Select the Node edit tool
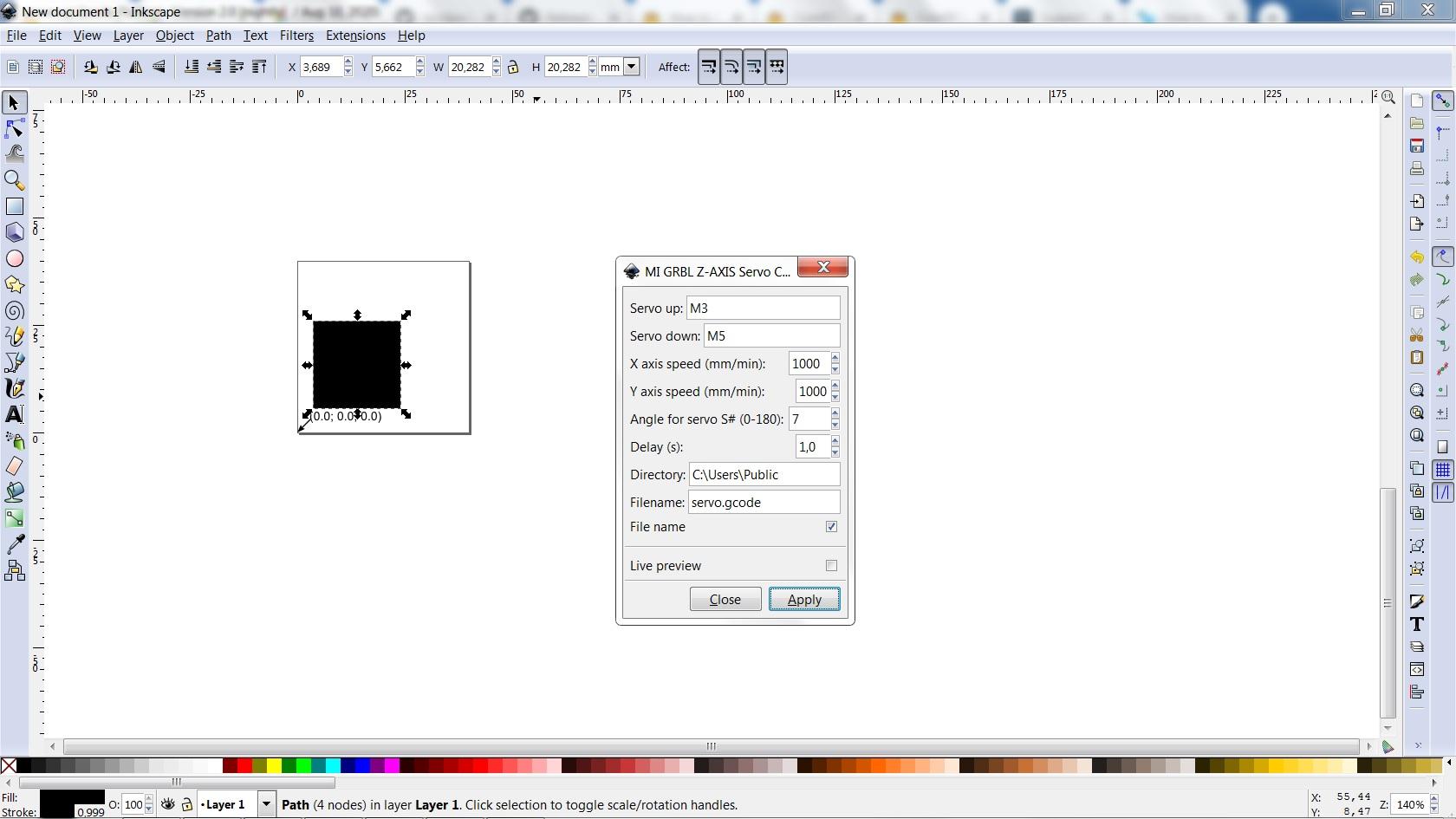Viewport: 1456px width, 819px height. tap(14, 129)
